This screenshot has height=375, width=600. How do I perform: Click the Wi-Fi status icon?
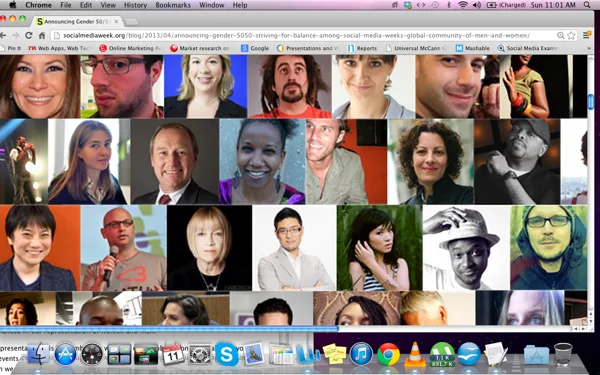pos(463,5)
